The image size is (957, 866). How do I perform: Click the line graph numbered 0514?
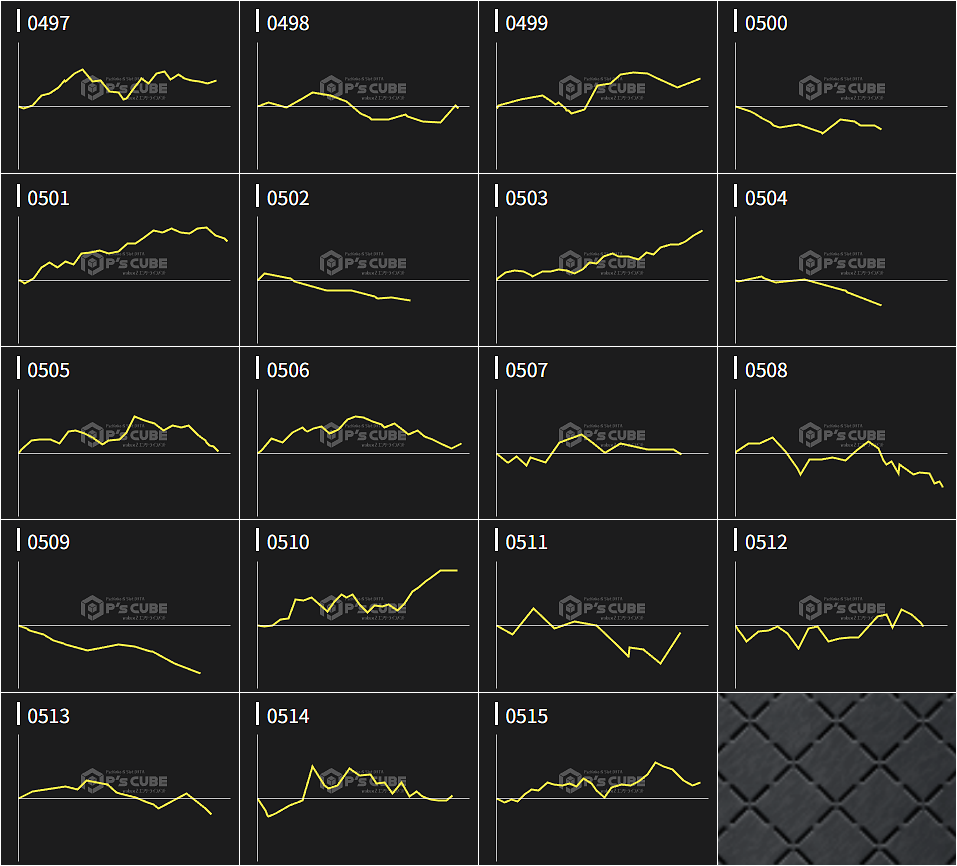pos(359,779)
